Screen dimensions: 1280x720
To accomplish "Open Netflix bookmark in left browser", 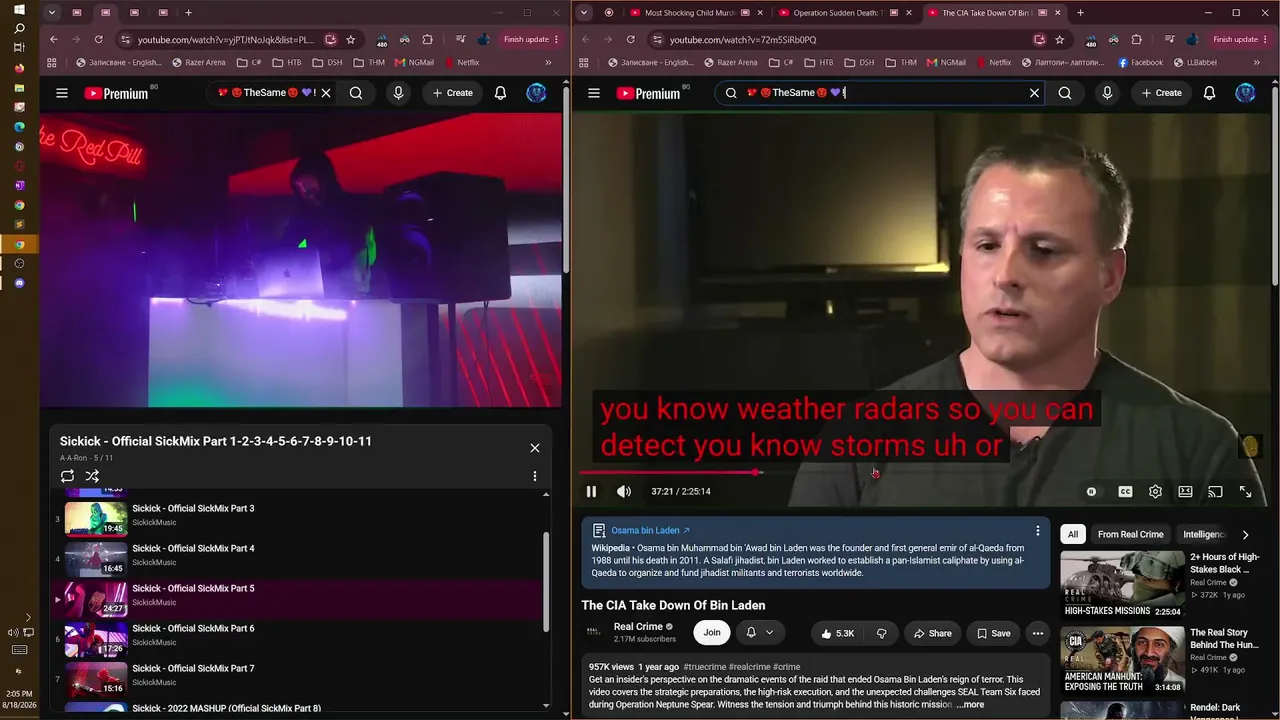I will tap(461, 62).
